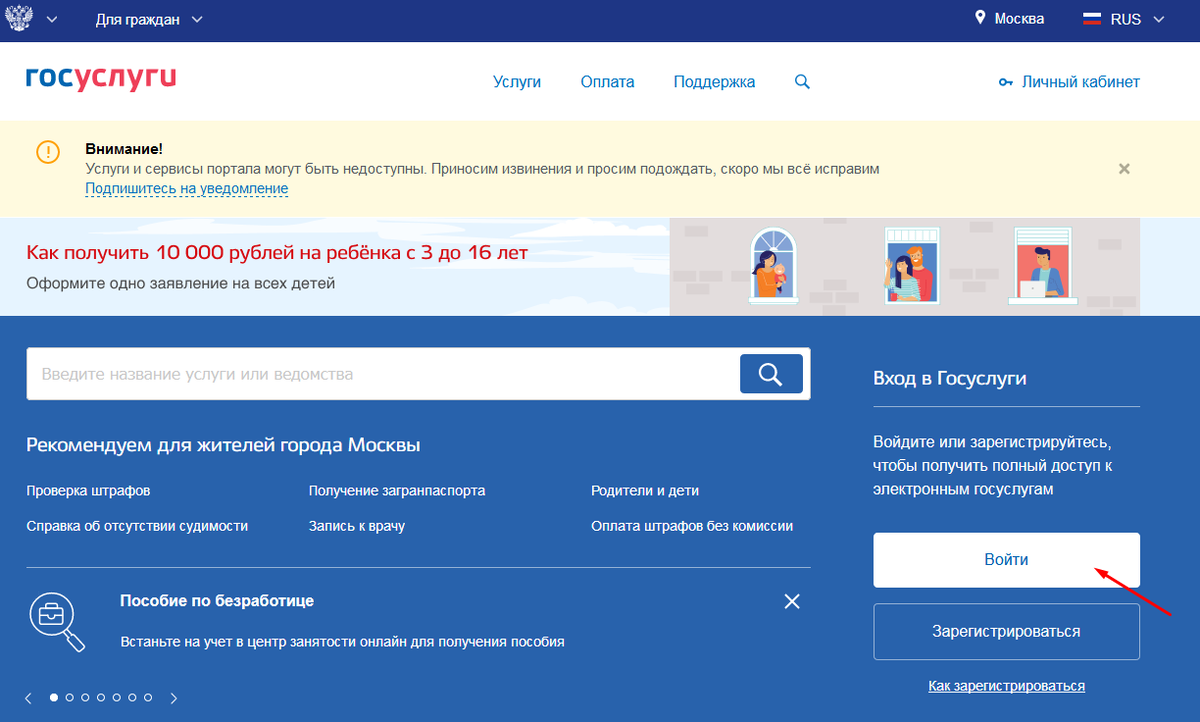Open Родители и дети section
This screenshot has height=722, width=1200.
point(645,491)
